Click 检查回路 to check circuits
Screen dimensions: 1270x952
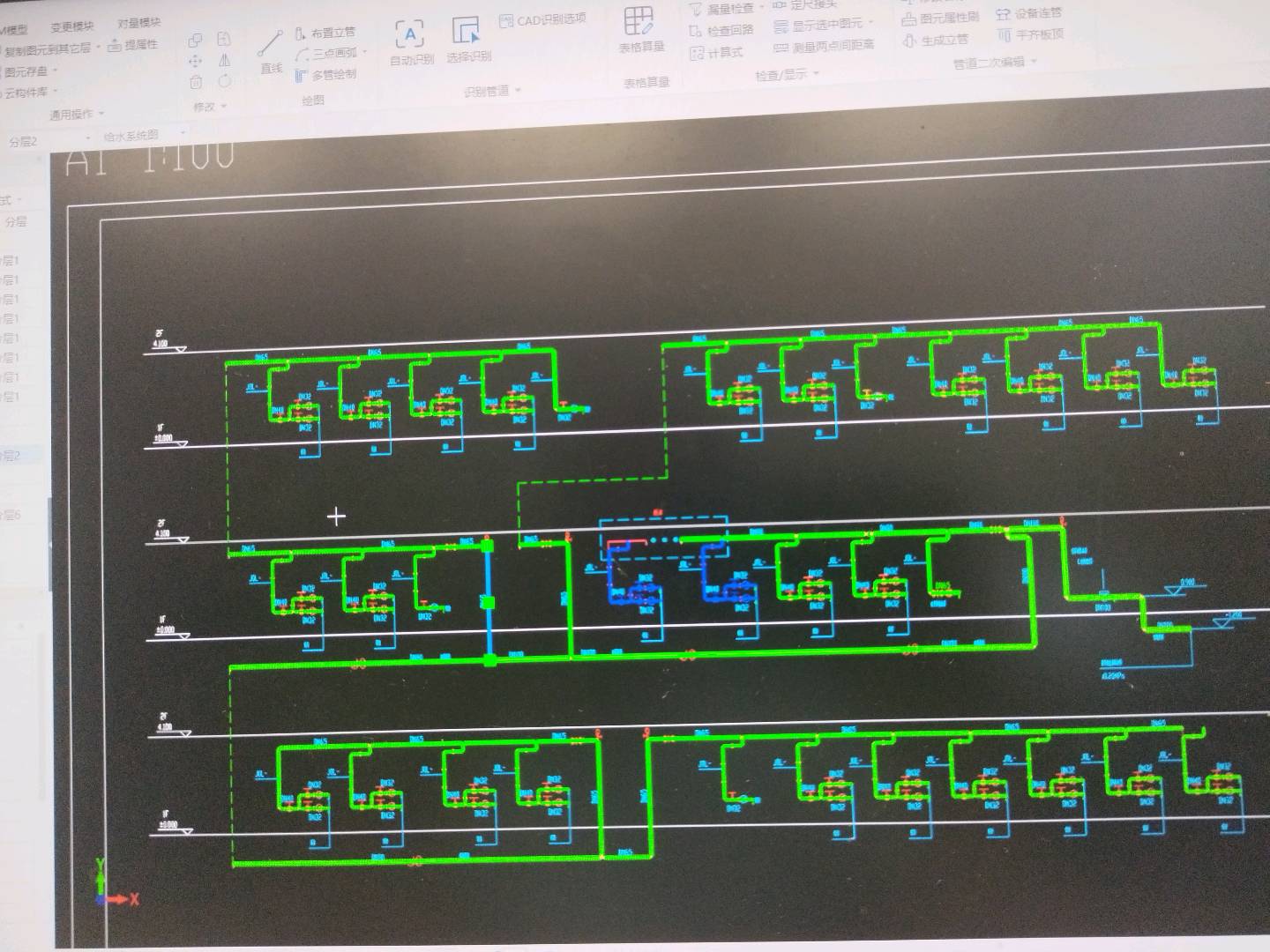(721, 31)
